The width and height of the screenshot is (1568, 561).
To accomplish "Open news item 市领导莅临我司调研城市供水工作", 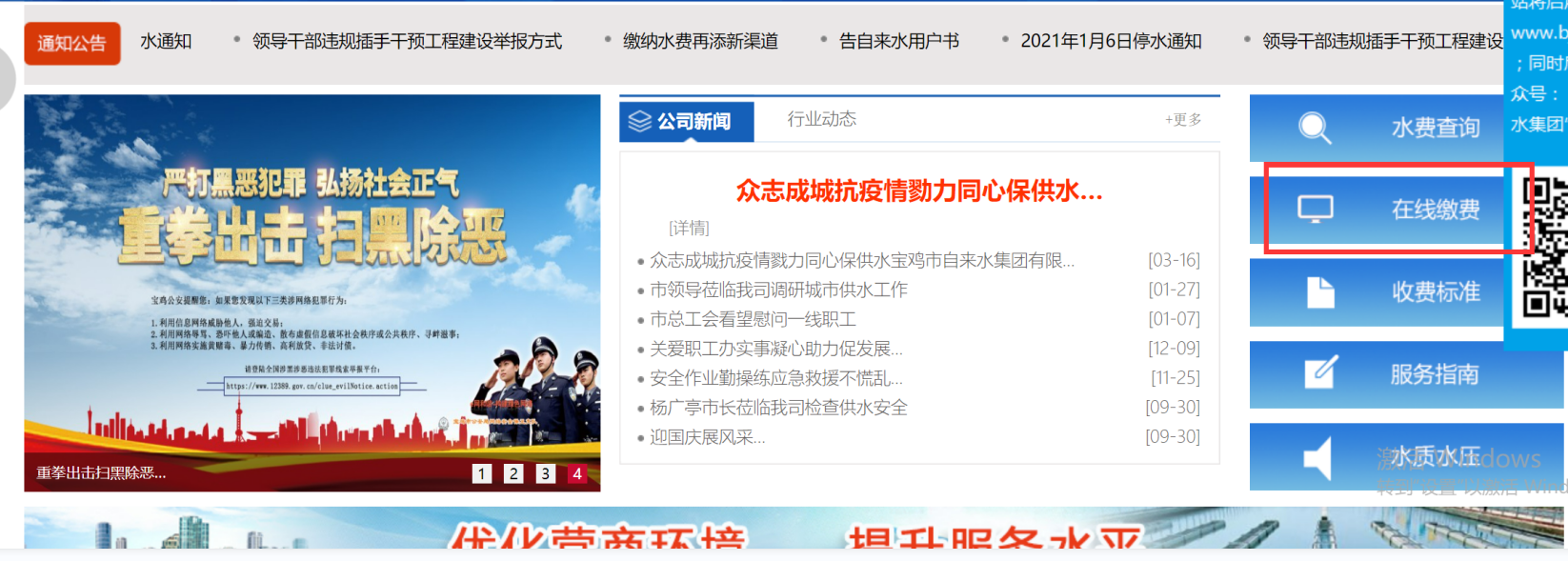I will pos(778,290).
